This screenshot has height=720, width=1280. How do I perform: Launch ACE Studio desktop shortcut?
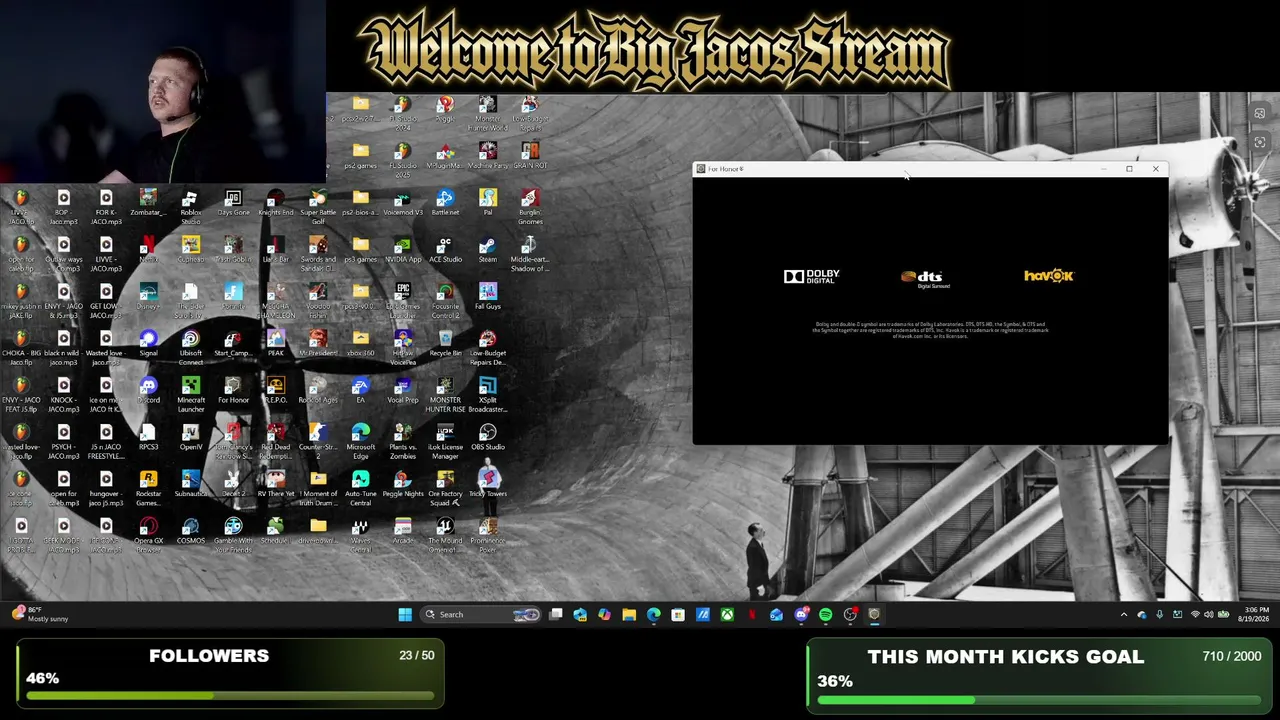[445, 249]
